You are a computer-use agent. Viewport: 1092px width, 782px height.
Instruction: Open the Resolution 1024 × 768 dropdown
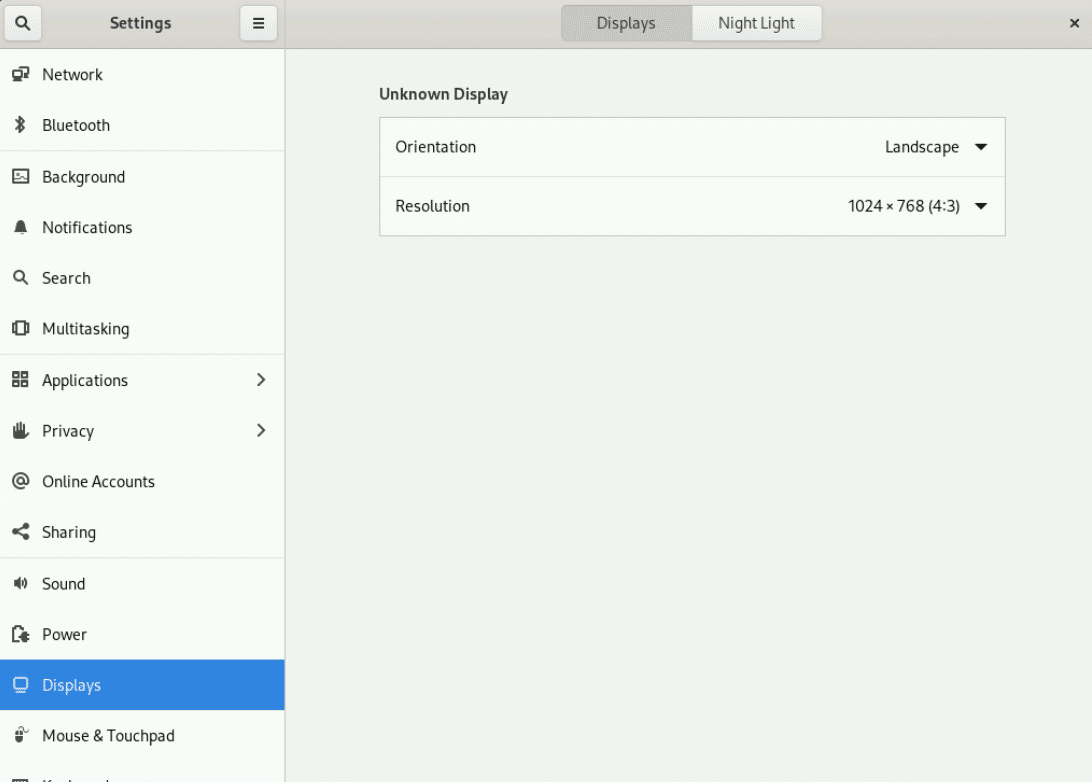(916, 206)
